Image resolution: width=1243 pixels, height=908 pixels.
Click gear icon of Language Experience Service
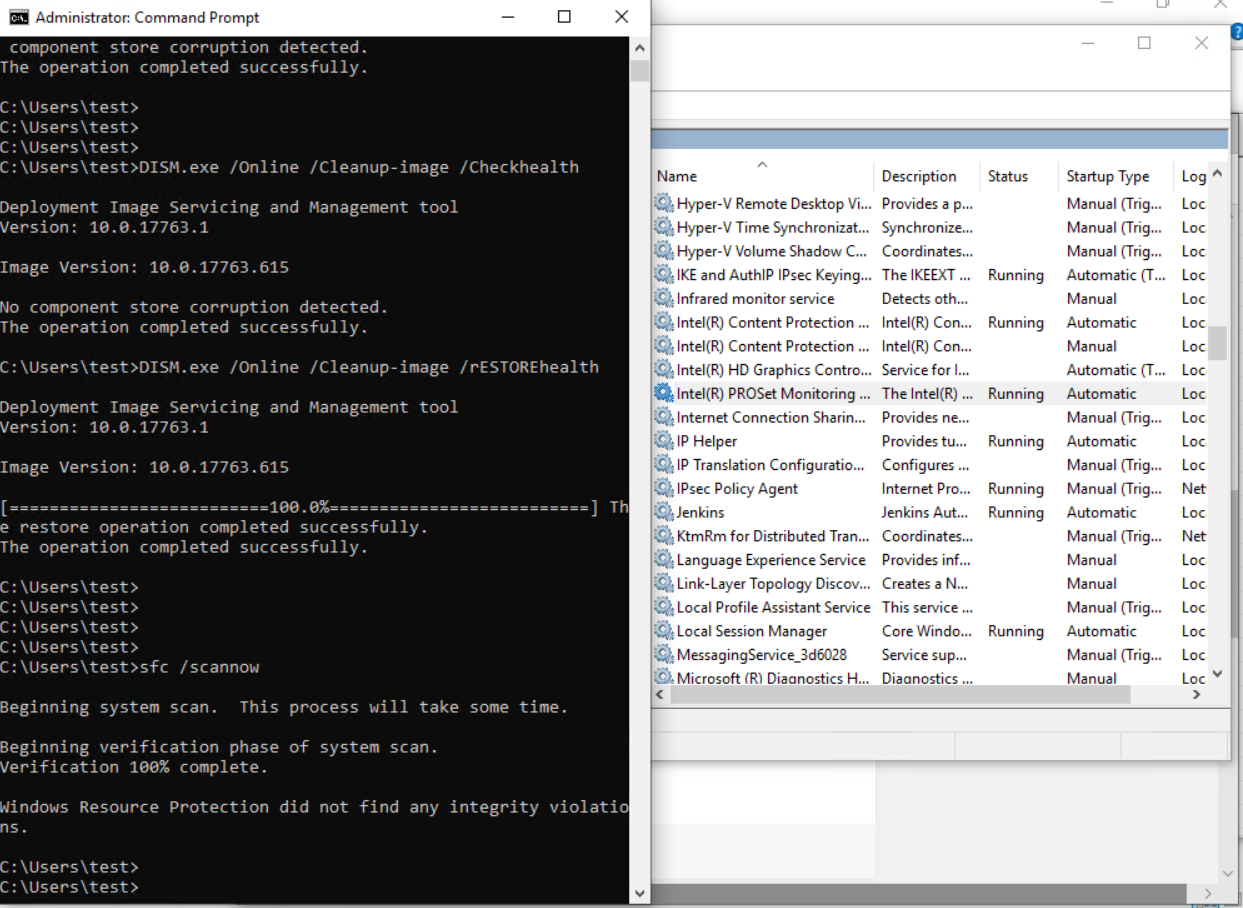point(663,559)
